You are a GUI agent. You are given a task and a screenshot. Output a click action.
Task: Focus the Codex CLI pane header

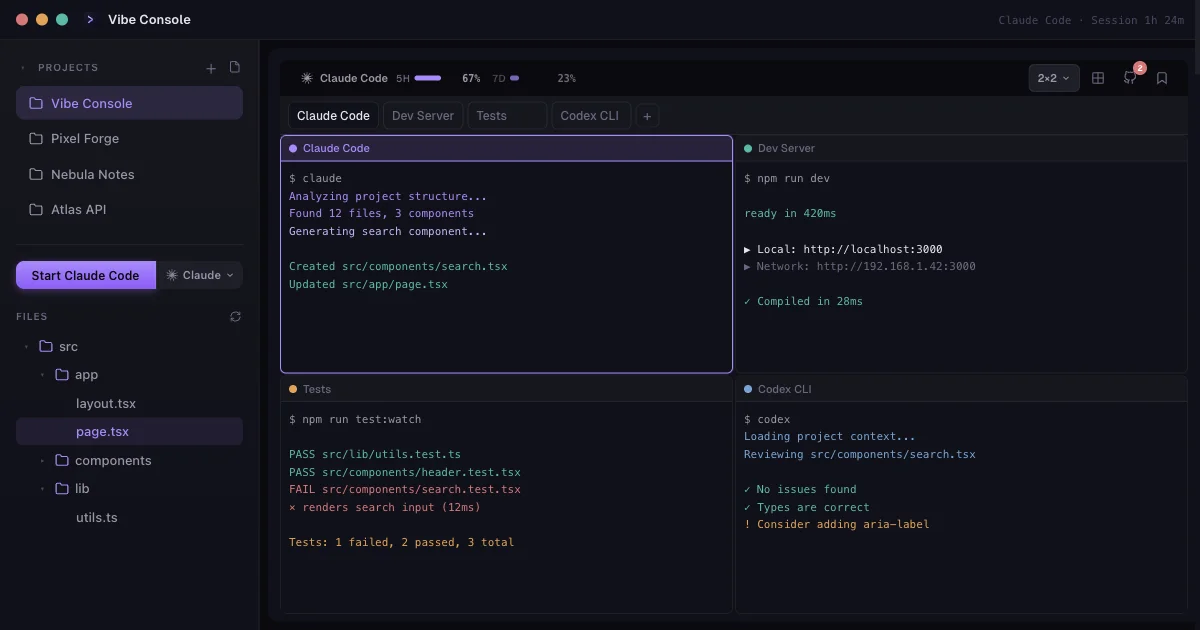click(961, 389)
